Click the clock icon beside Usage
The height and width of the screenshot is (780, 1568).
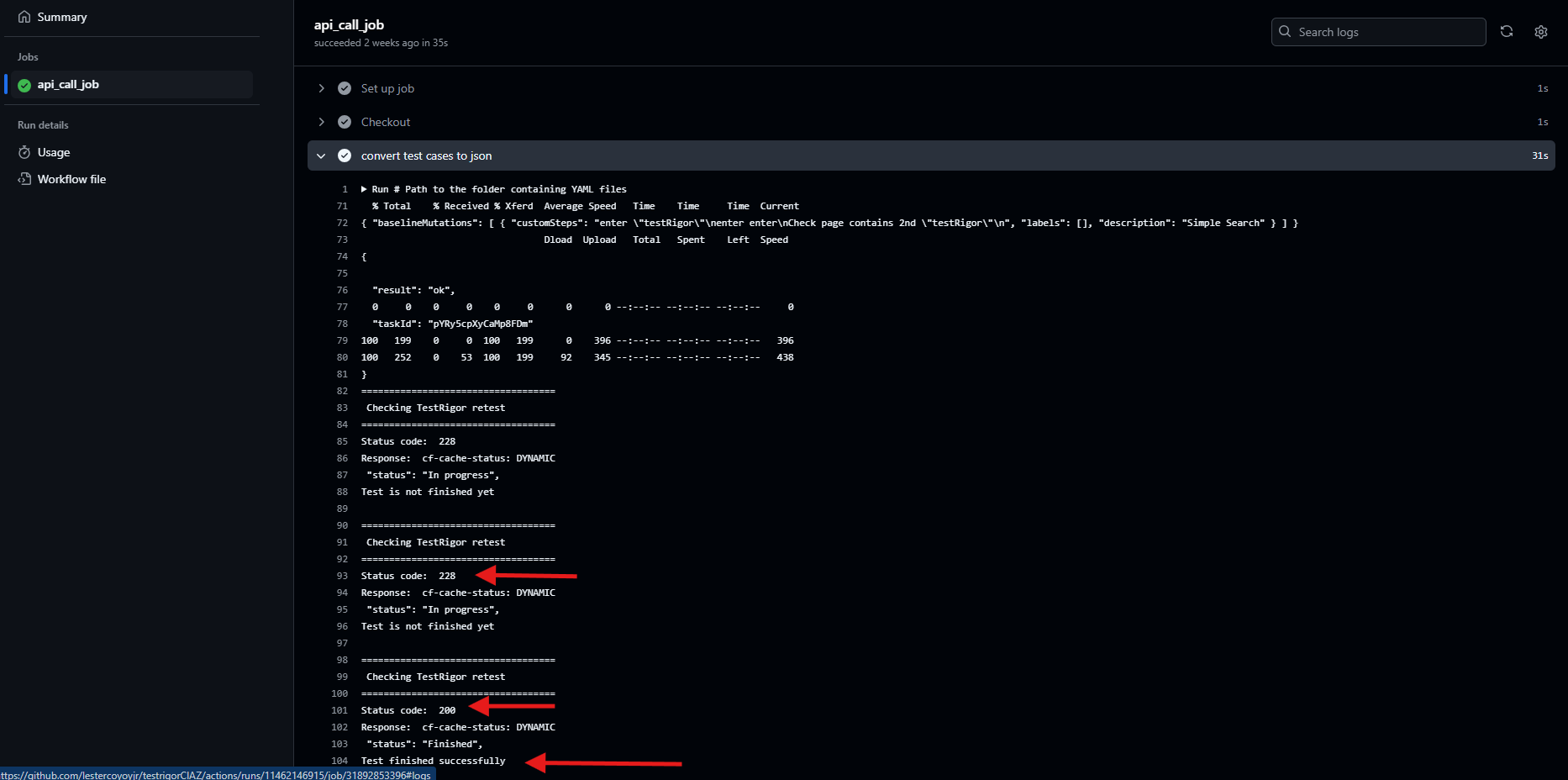click(x=24, y=152)
